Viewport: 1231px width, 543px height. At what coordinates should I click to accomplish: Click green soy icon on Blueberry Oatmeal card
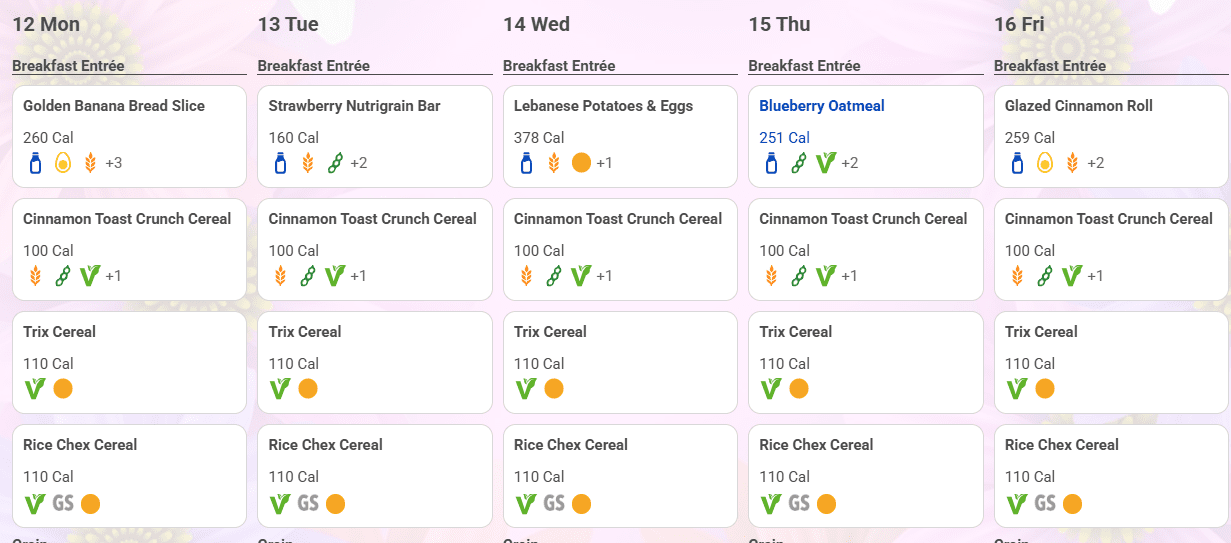pyautogui.click(x=799, y=163)
